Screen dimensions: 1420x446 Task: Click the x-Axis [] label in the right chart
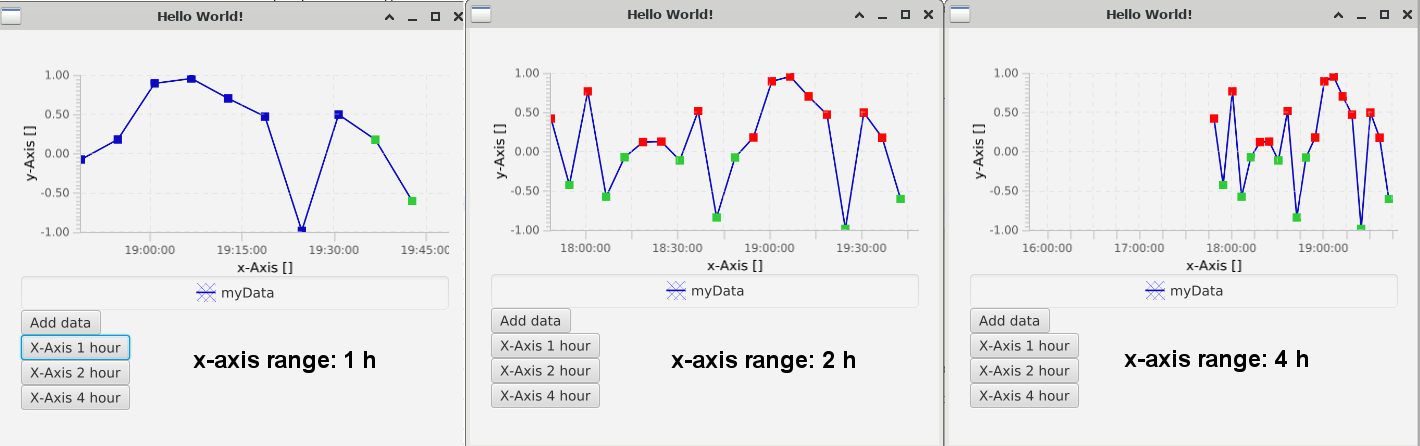(1214, 265)
